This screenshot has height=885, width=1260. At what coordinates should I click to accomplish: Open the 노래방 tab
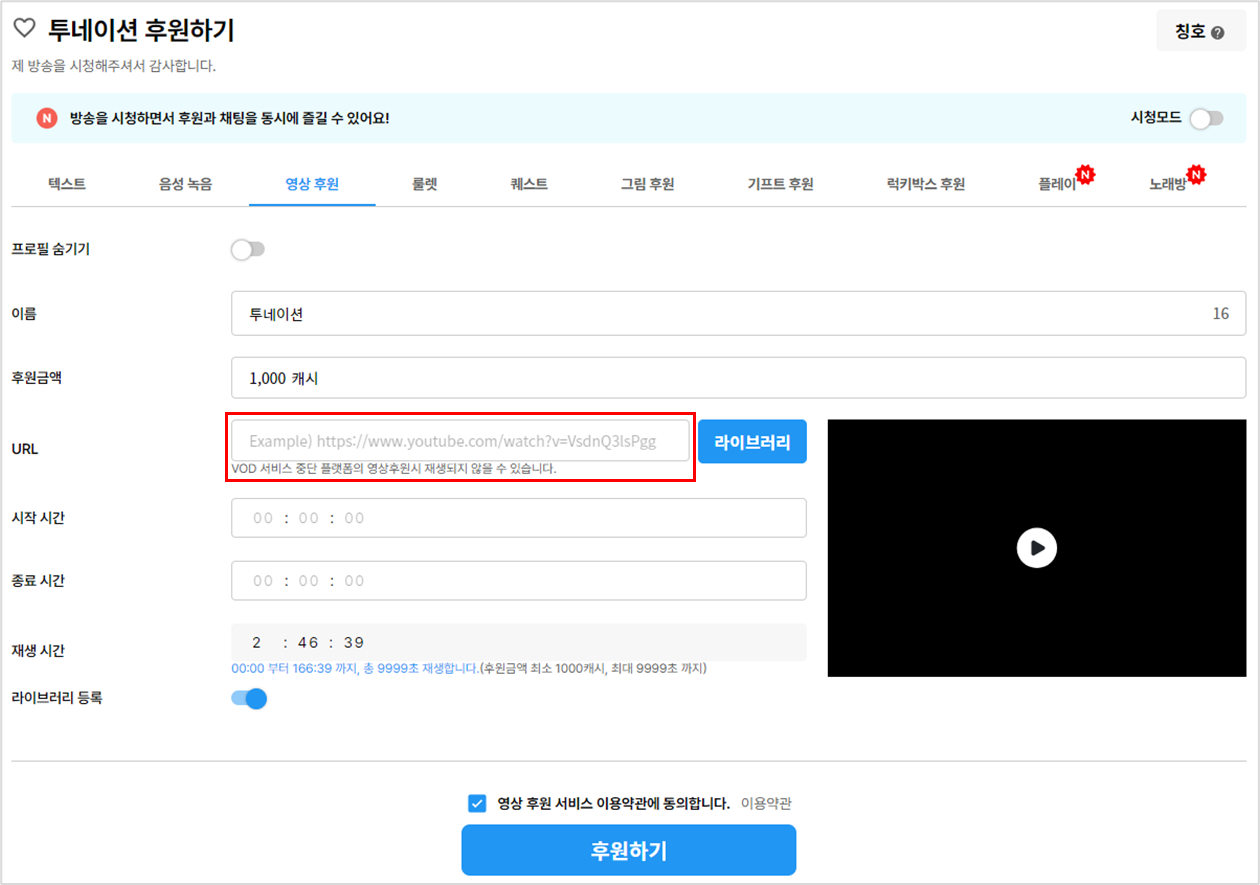(x=1167, y=184)
